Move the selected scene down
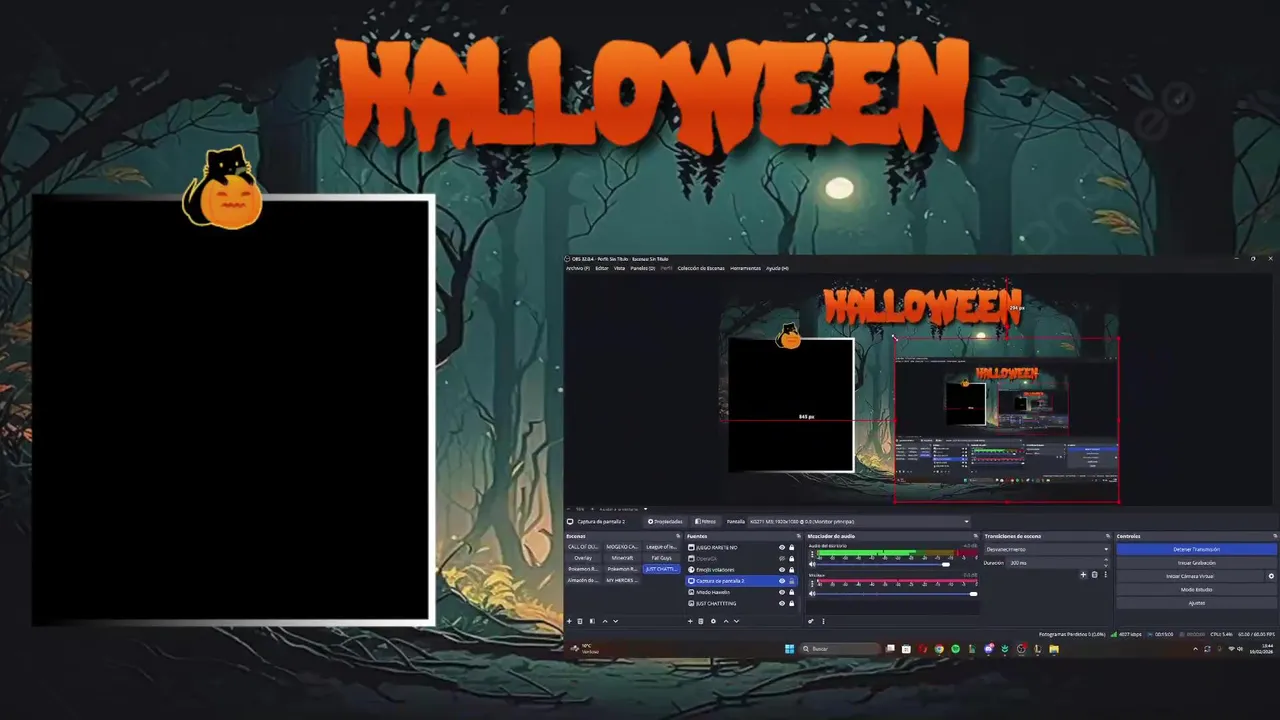The width and height of the screenshot is (1280, 720). click(x=615, y=621)
